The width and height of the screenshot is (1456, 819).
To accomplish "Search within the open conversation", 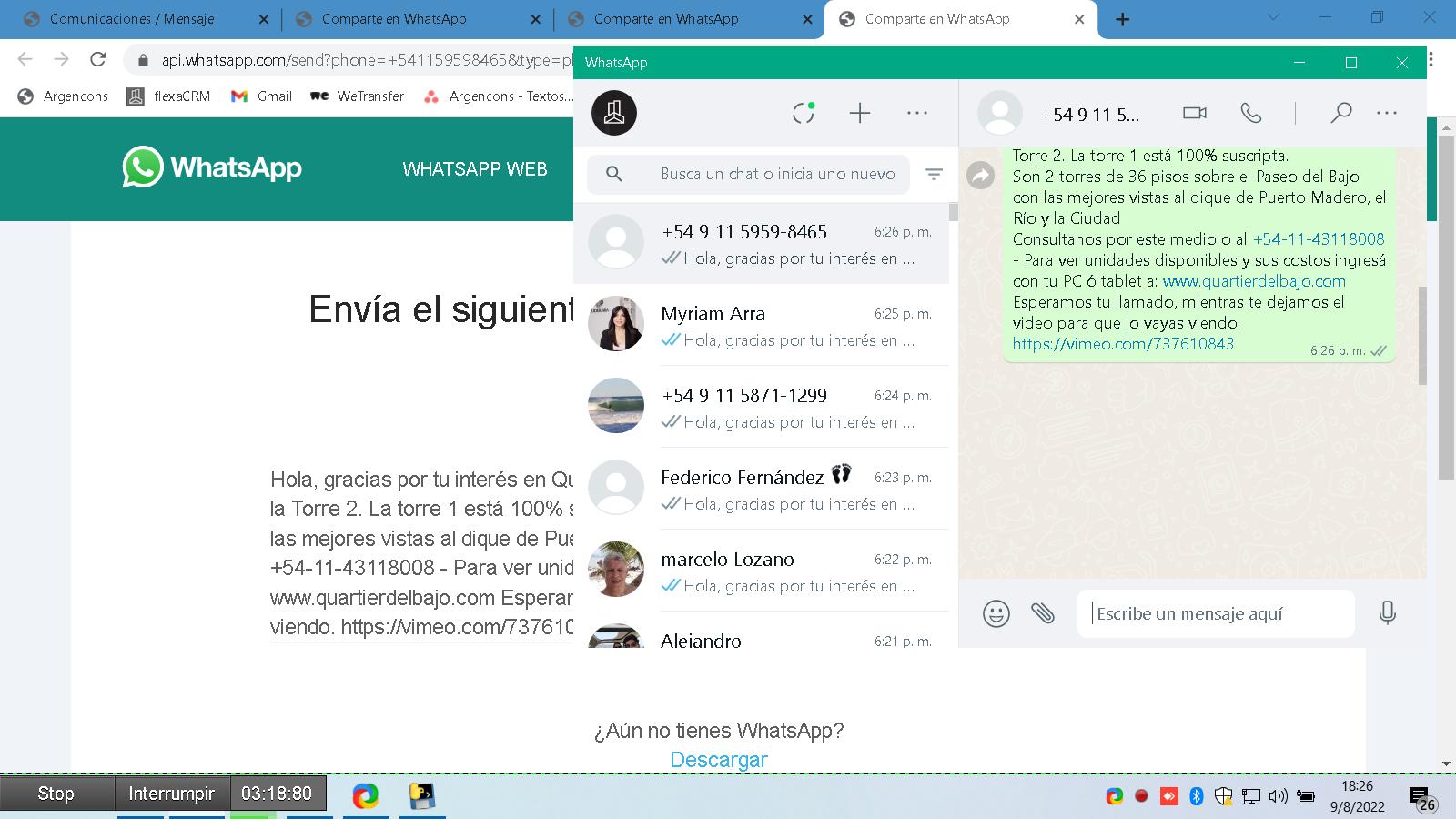I will 1340,113.
